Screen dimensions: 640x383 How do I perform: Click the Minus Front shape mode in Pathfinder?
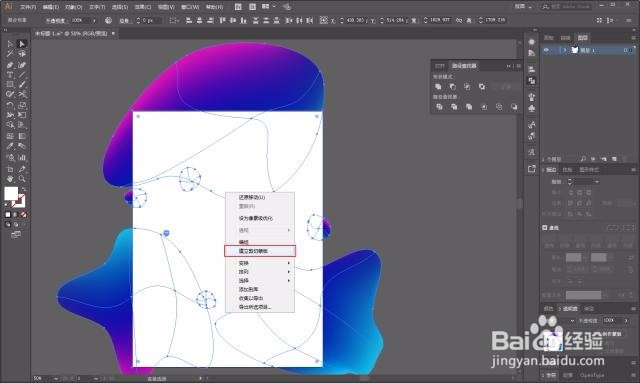point(453,87)
